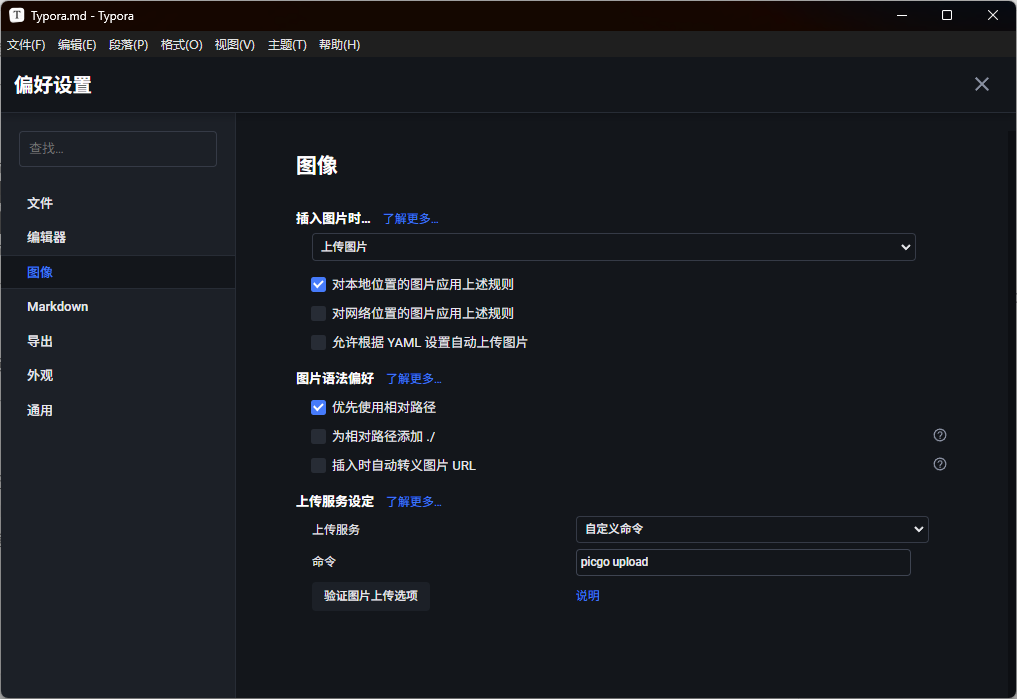Click the picgo upload command field

coord(742,562)
